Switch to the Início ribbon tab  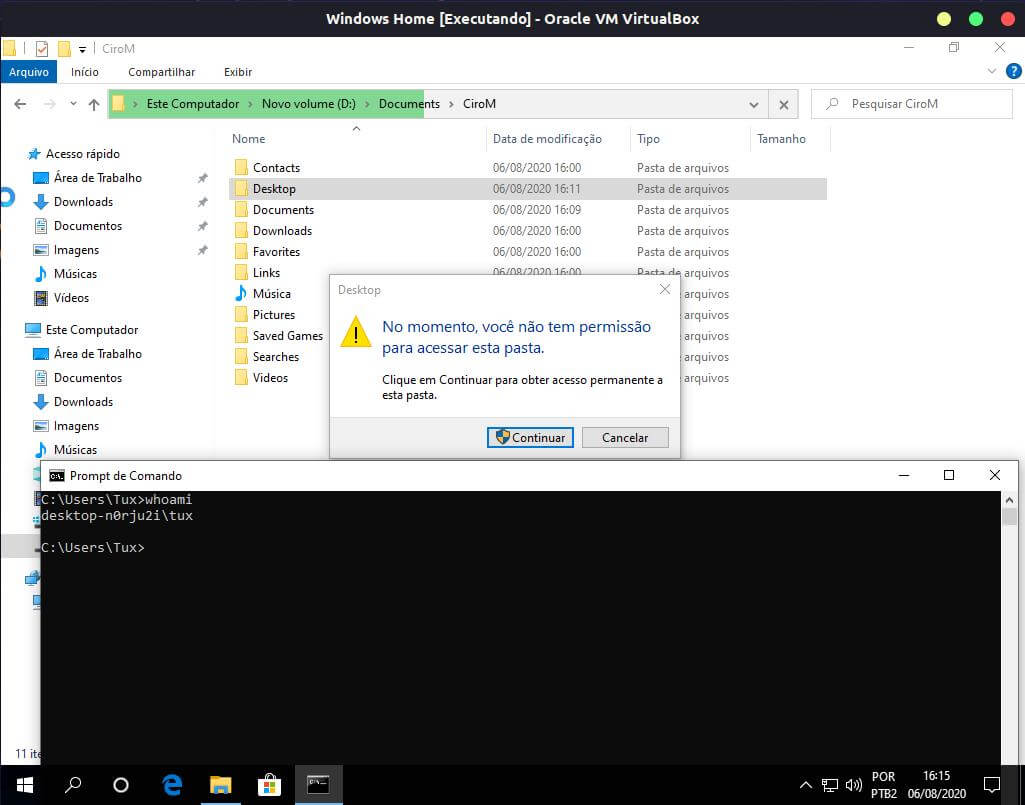pyautogui.click(x=85, y=72)
